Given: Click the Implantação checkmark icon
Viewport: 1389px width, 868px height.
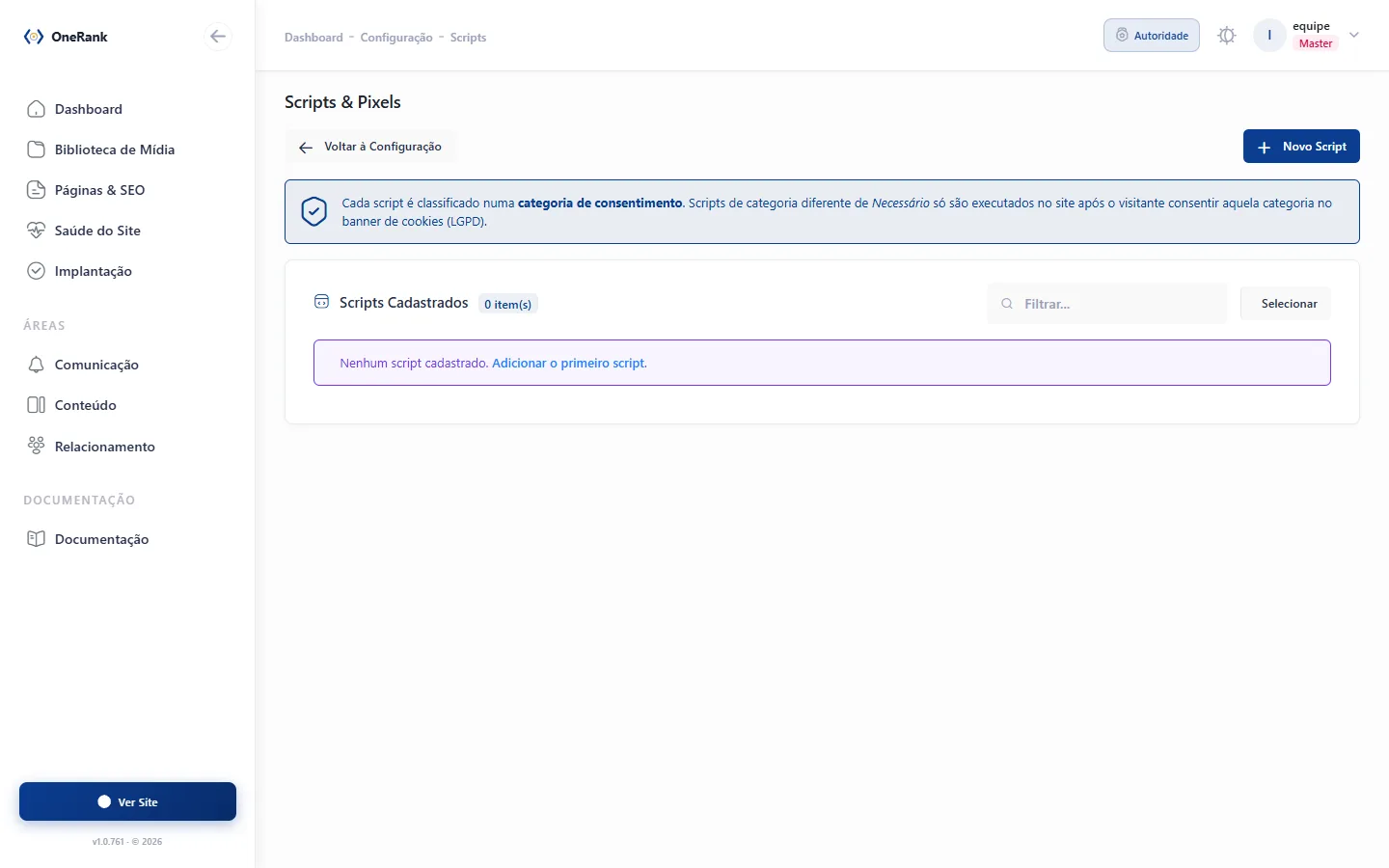Looking at the screenshot, I should 36,271.
